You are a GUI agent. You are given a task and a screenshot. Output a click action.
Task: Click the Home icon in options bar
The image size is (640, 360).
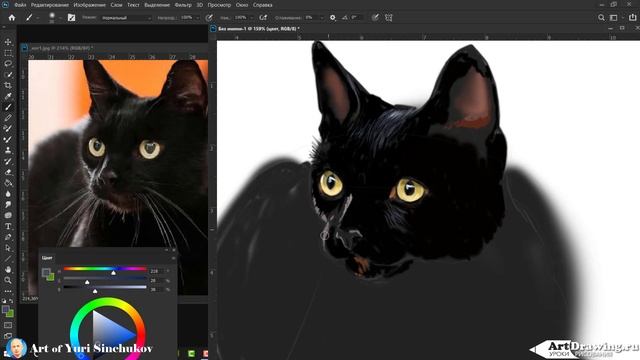[x=12, y=18]
